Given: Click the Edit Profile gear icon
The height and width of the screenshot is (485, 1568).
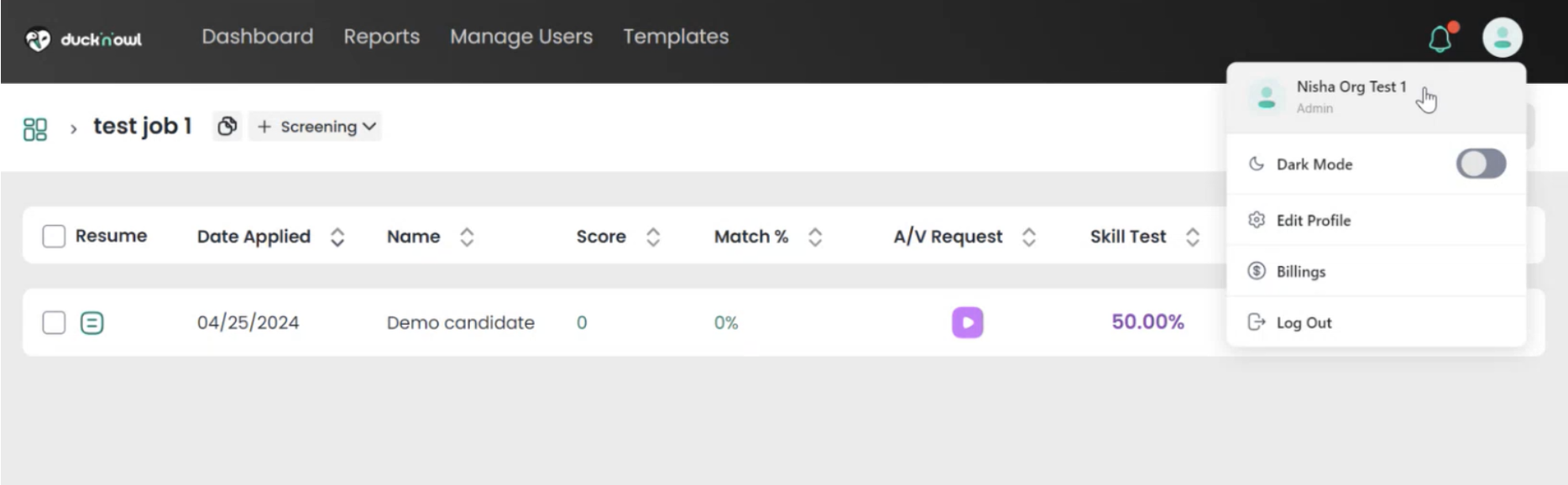Looking at the screenshot, I should [1257, 220].
